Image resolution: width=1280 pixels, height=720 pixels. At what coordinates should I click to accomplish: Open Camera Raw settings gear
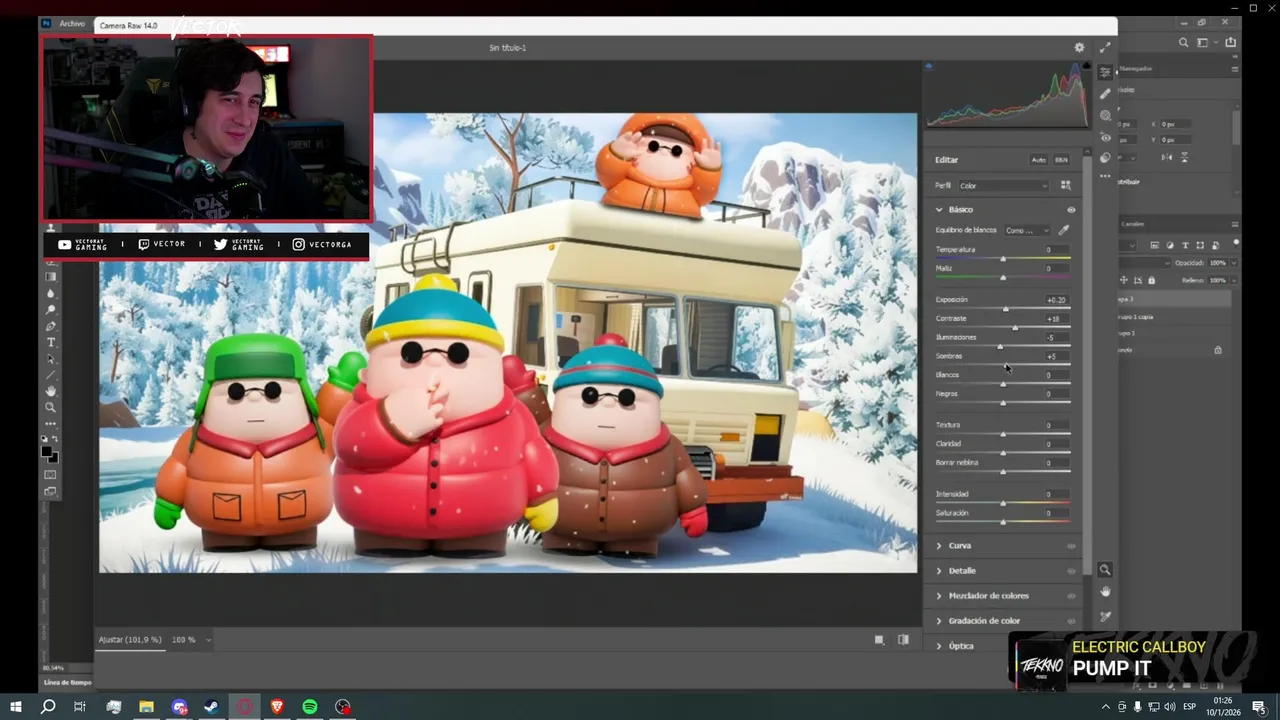[x=1079, y=47]
